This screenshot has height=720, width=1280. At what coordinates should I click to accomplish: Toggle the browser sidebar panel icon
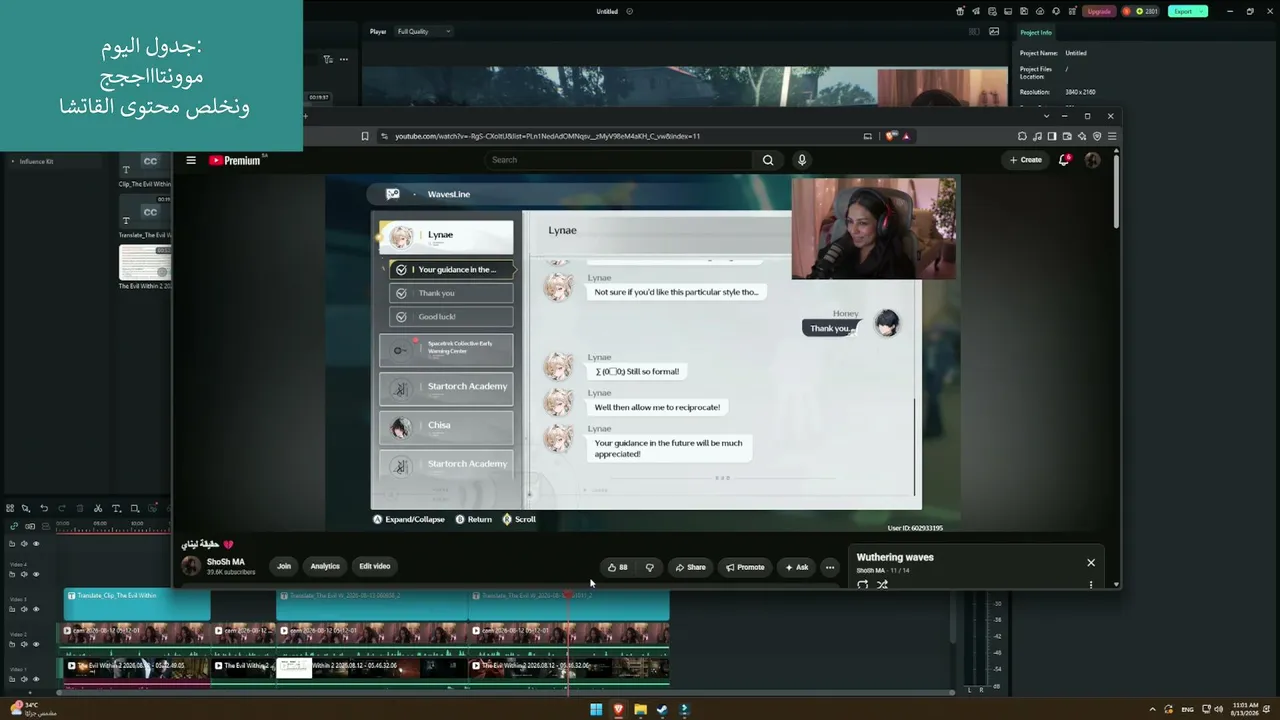tap(1052, 136)
